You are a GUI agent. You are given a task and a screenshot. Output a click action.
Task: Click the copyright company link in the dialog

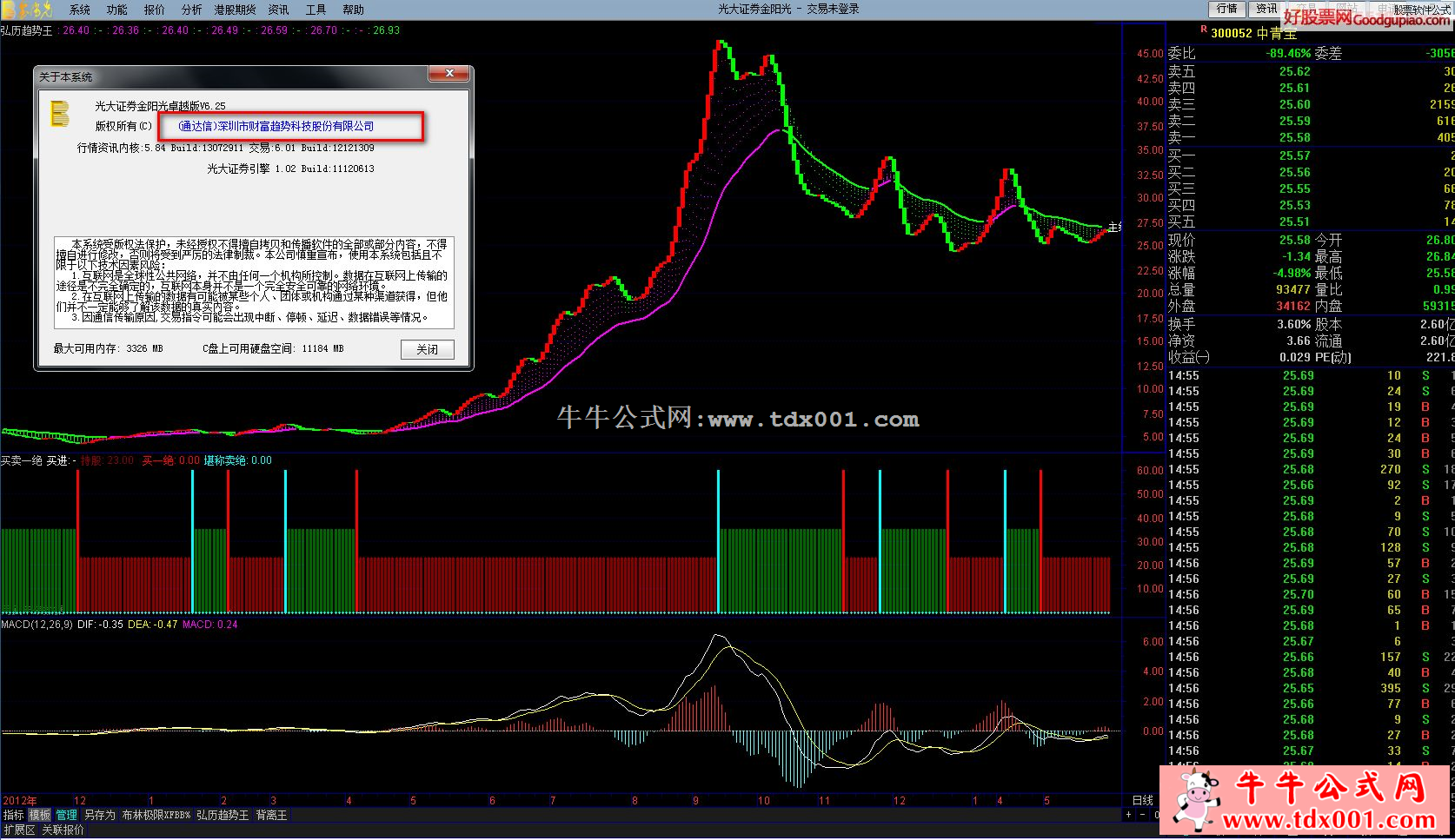[x=276, y=126]
